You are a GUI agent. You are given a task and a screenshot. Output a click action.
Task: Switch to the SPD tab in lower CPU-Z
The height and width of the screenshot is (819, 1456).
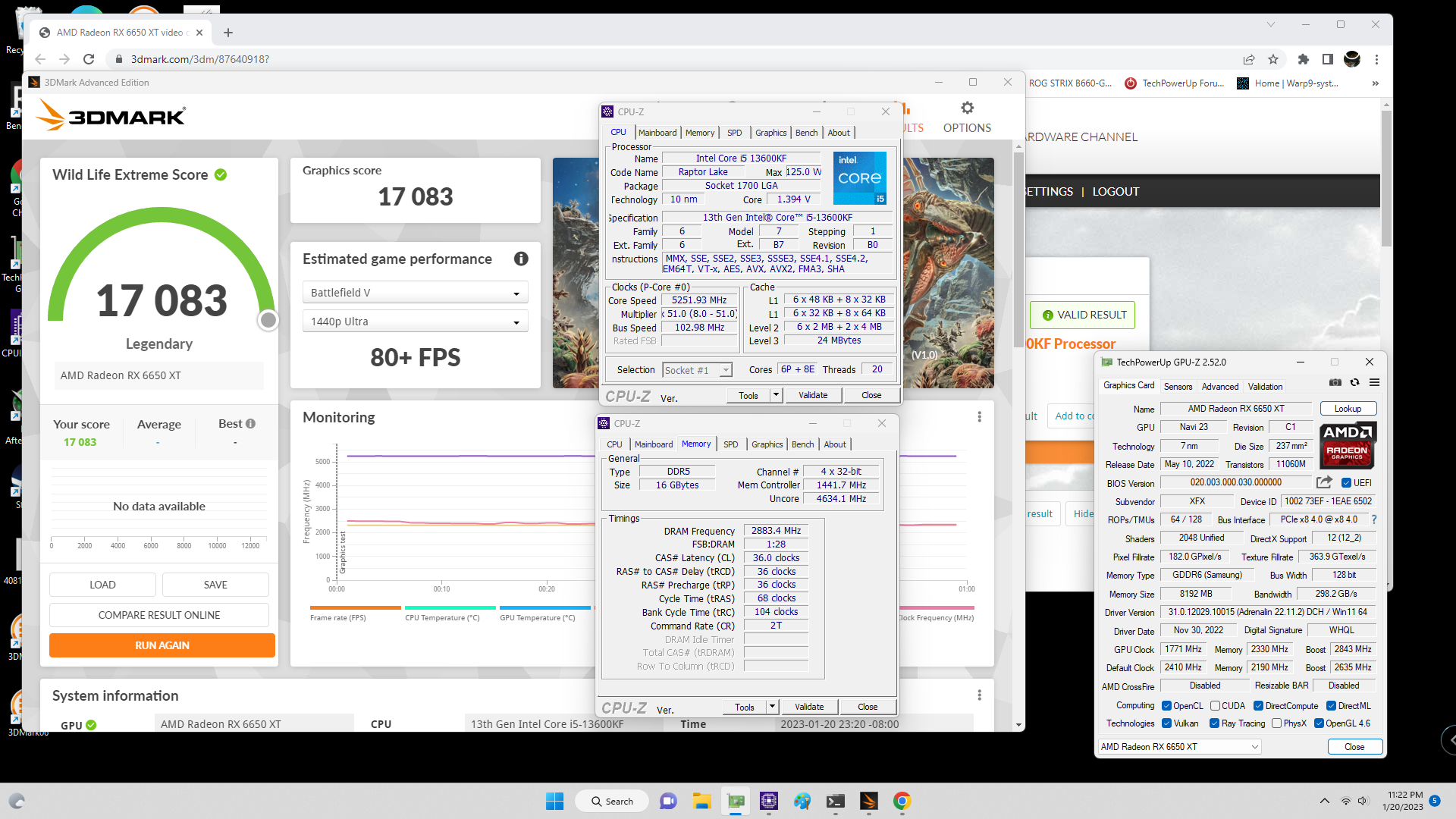(730, 444)
